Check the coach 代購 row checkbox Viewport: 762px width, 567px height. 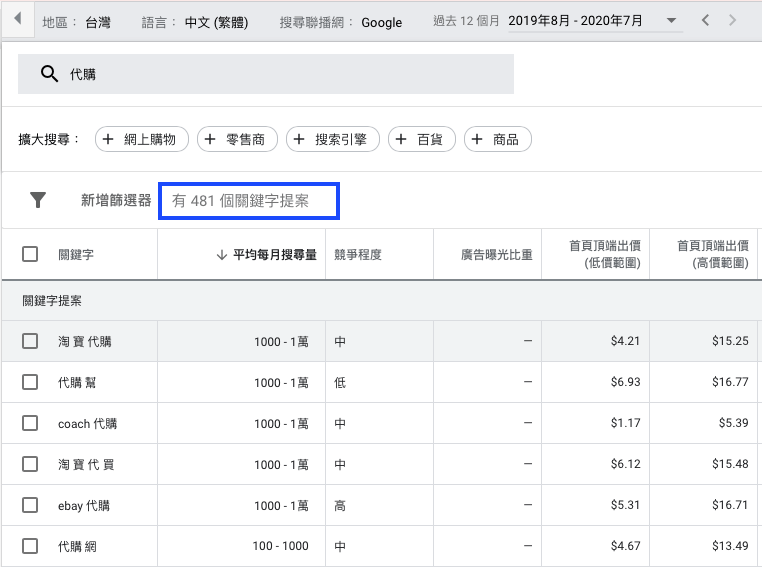pyautogui.click(x=30, y=424)
